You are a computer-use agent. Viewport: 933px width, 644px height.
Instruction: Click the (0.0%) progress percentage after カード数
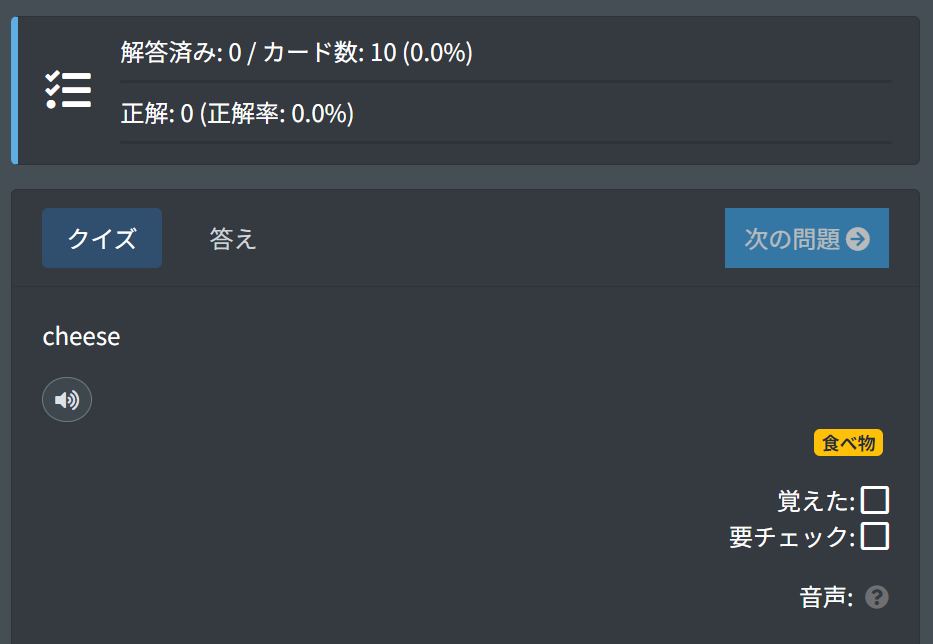click(437, 52)
